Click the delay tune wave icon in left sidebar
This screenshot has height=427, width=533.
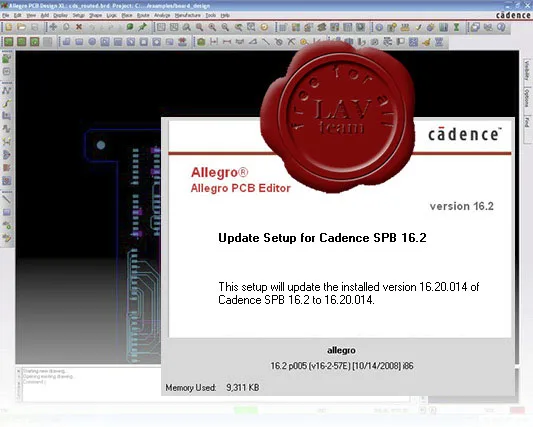pos(6,129)
